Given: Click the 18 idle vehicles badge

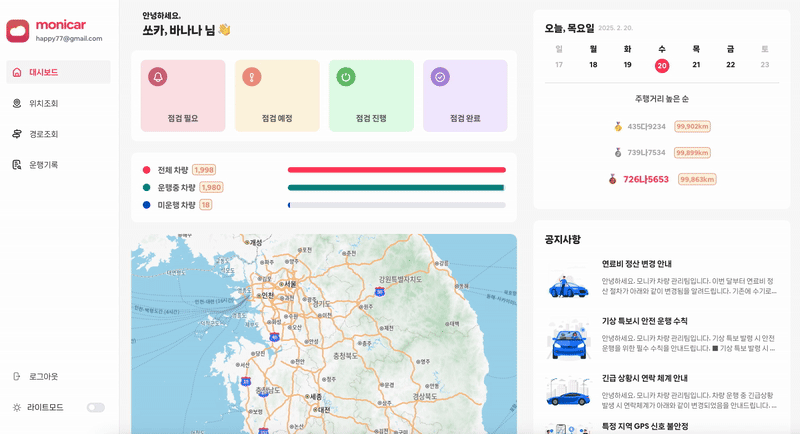Looking at the screenshot, I should (x=206, y=205).
